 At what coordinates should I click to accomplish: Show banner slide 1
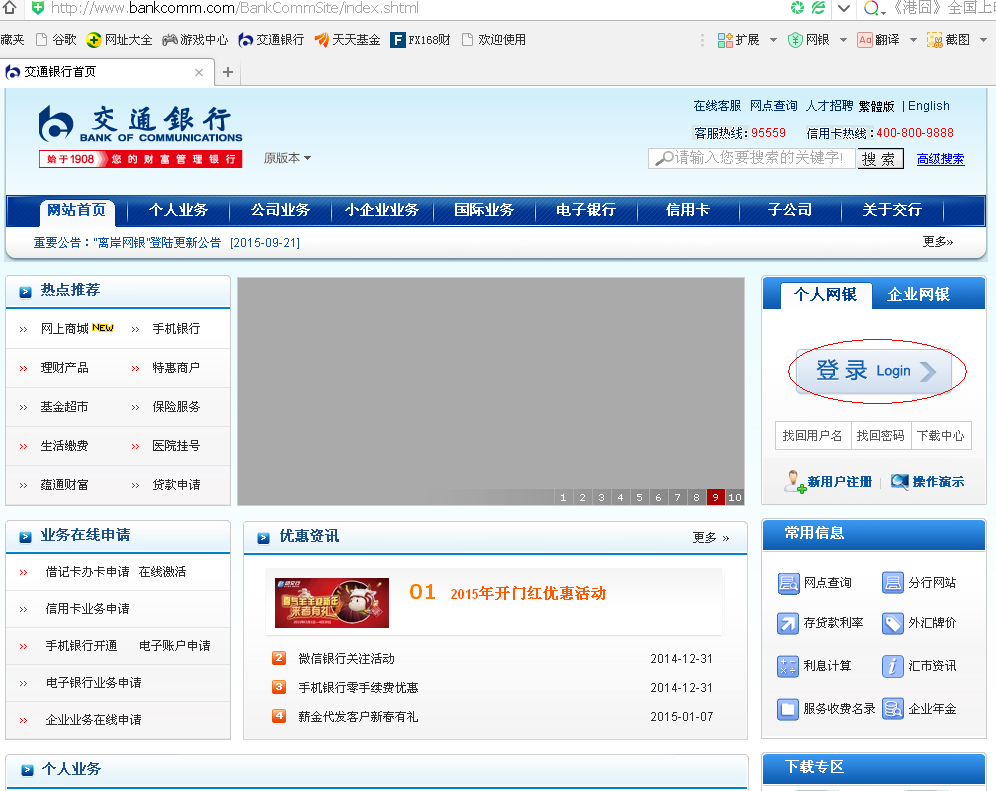(563, 497)
